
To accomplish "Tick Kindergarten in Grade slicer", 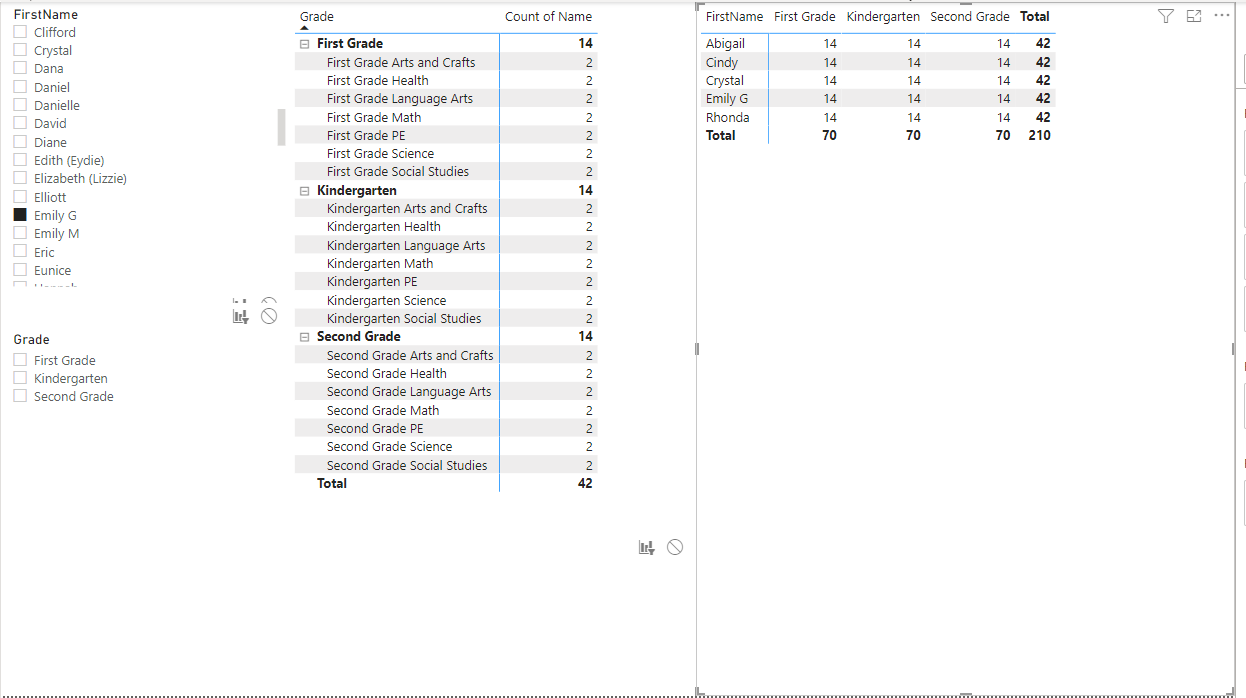I will pyautogui.click(x=20, y=378).
